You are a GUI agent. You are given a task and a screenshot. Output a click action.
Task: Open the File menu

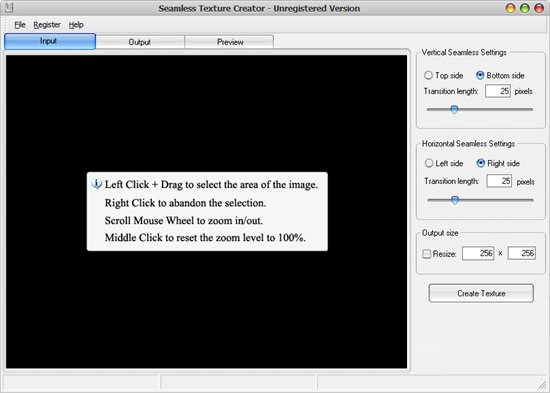click(x=20, y=25)
